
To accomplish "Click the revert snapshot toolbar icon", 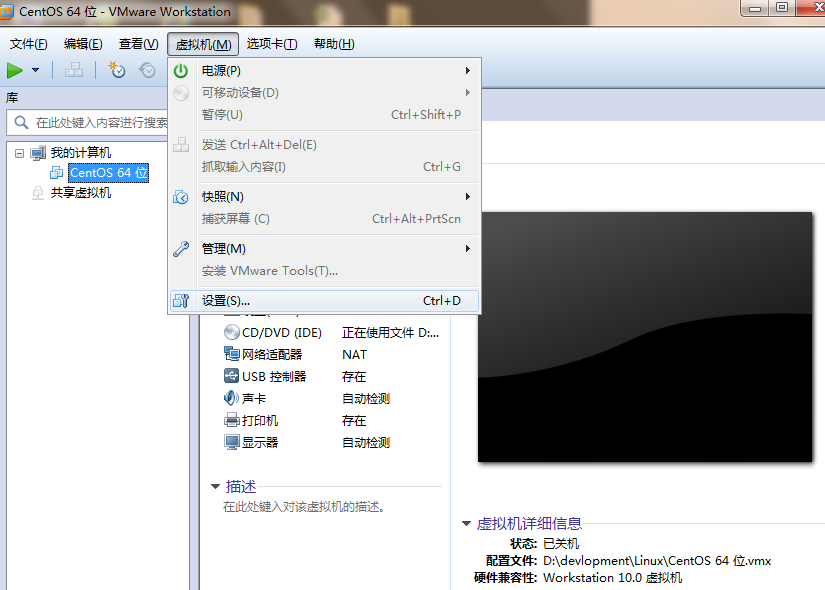I will [x=147, y=69].
